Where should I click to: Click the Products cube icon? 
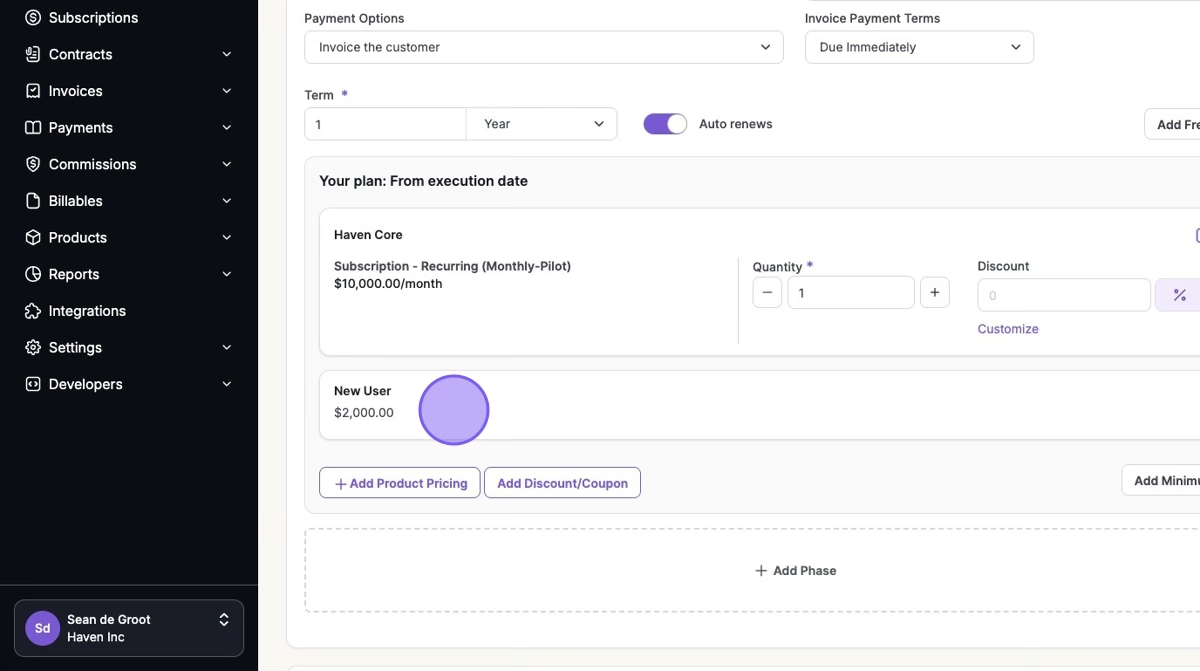point(33,238)
